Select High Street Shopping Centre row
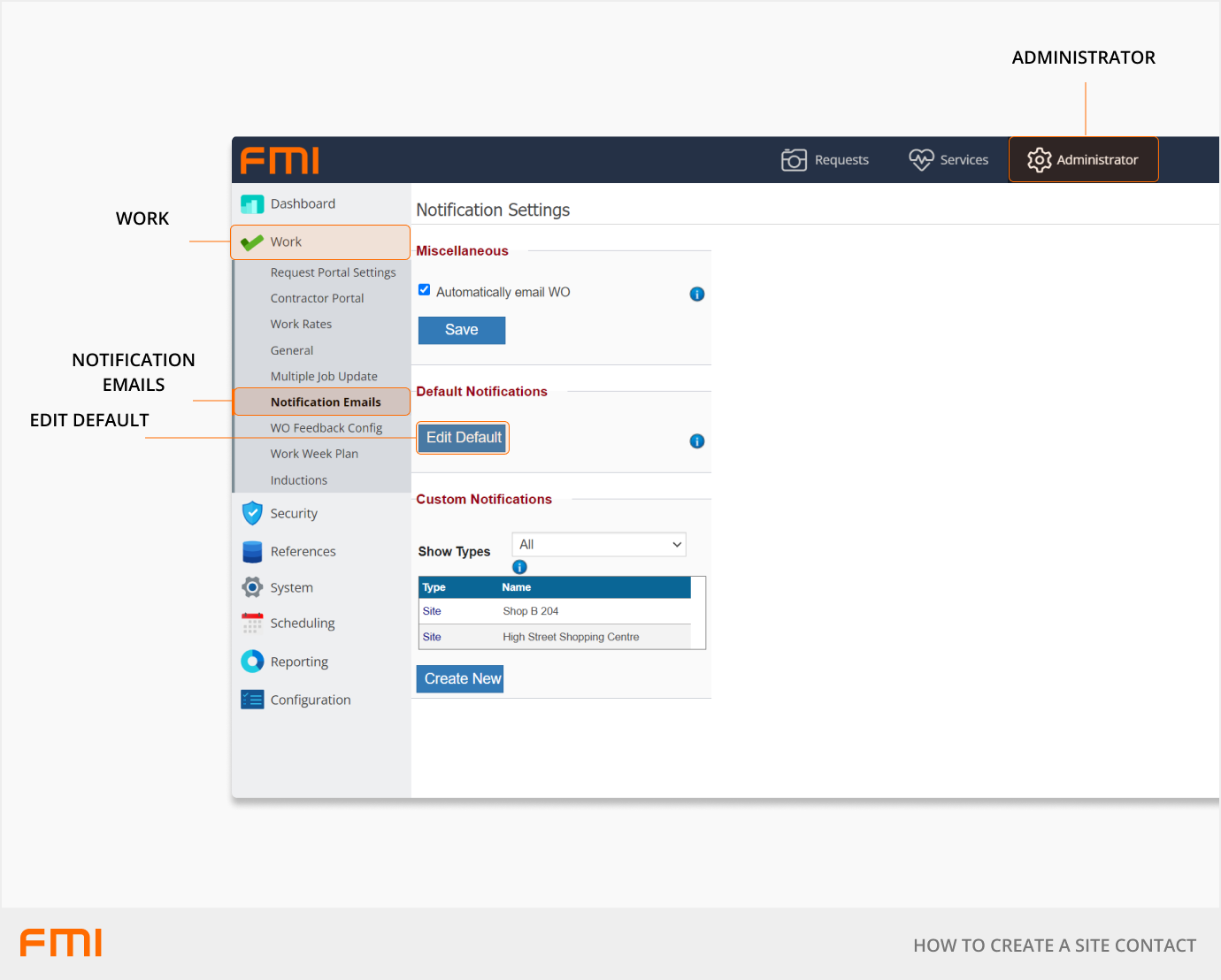Image resolution: width=1221 pixels, height=980 pixels. [570, 637]
